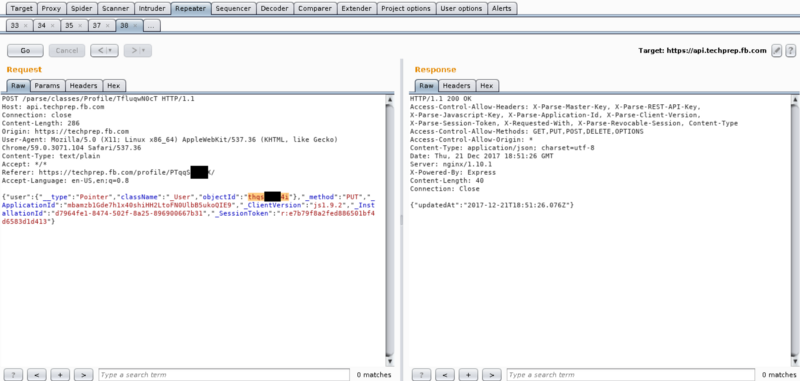
Task: Open the Target tab
Action: point(21,9)
